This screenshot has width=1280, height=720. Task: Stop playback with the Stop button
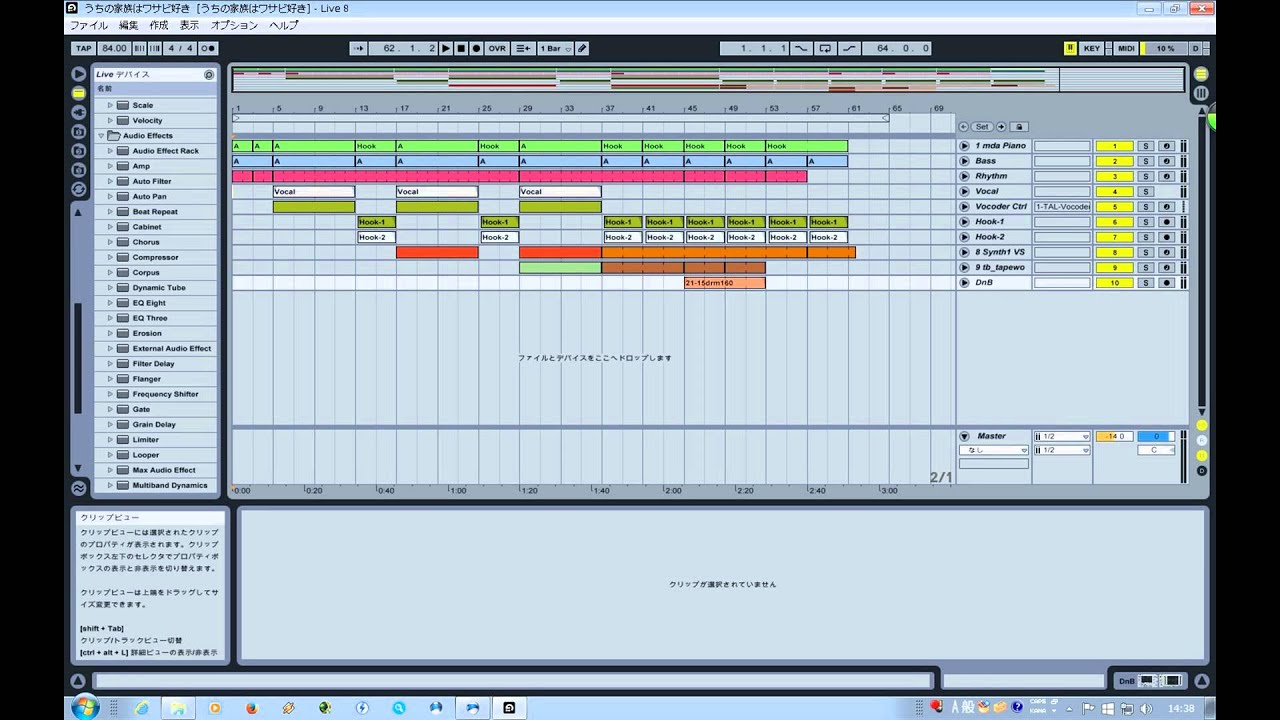tap(461, 48)
